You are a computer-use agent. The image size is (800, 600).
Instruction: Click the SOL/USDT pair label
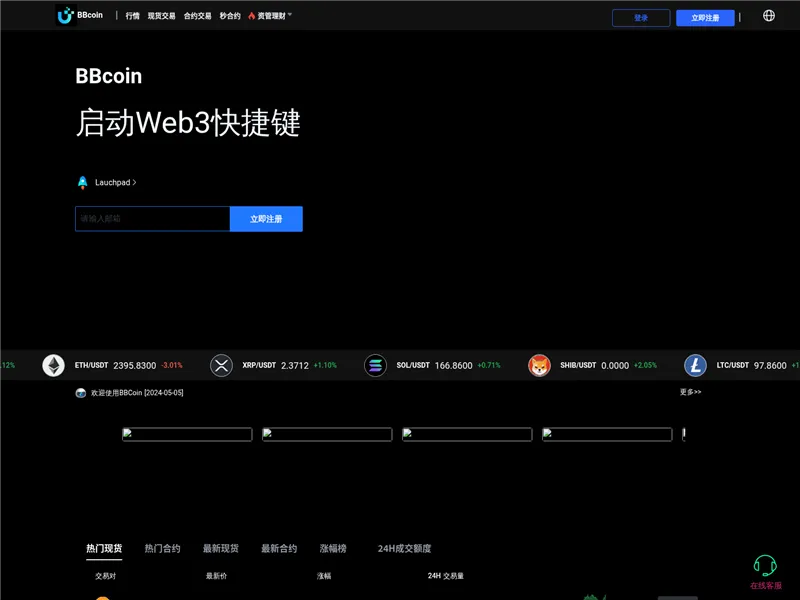(x=413, y=365)
